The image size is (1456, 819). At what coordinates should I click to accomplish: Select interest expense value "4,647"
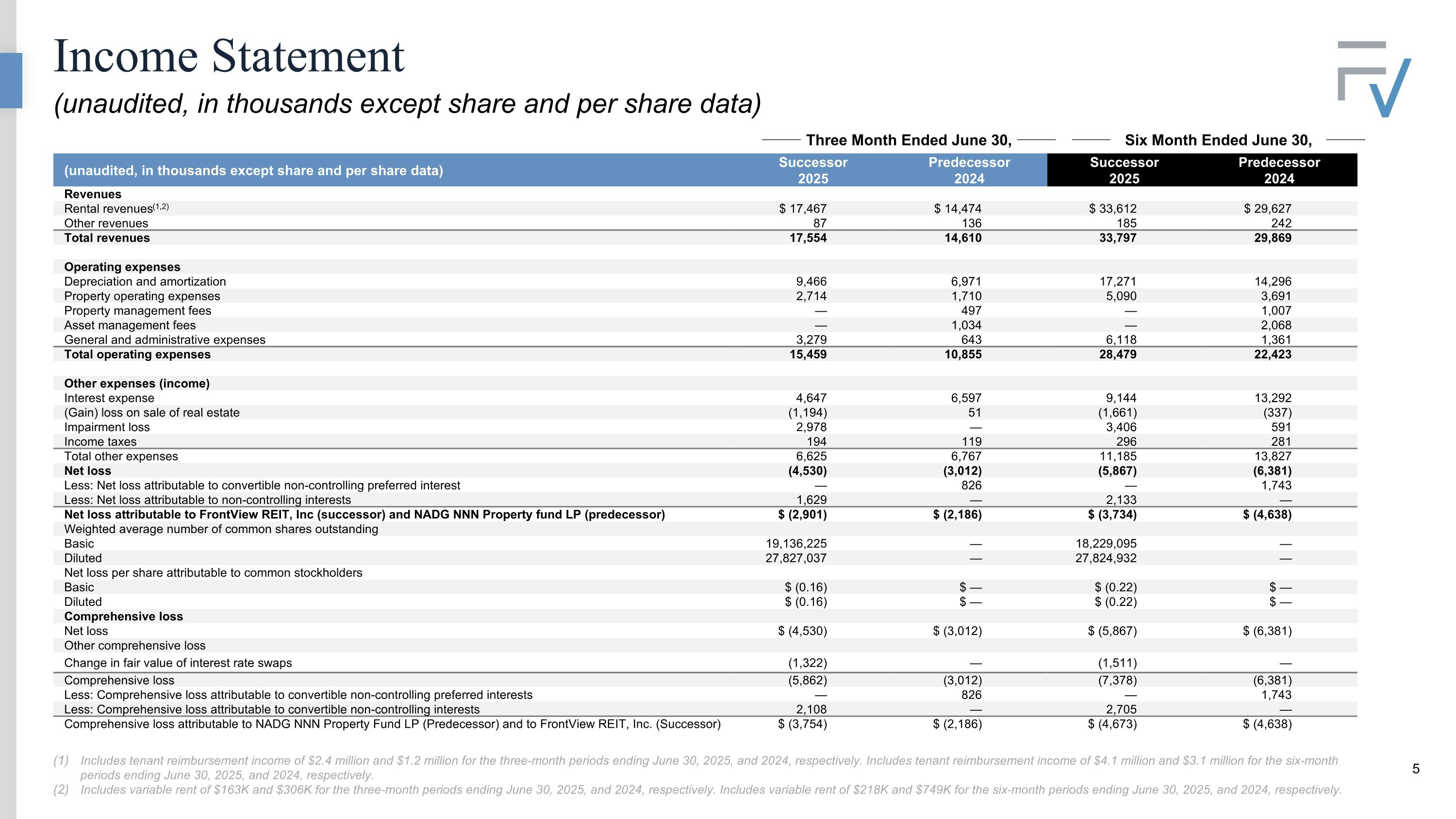click(811, 398)
